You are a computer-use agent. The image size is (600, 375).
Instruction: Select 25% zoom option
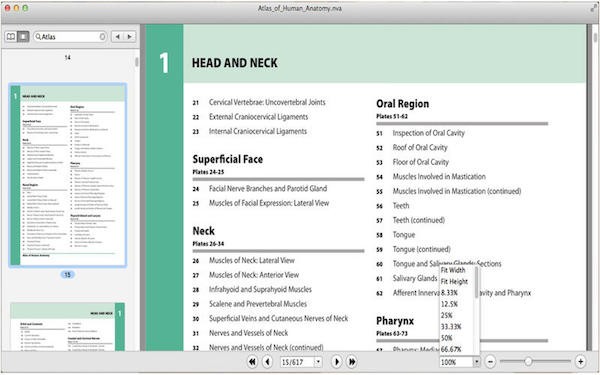coord(446,316)
